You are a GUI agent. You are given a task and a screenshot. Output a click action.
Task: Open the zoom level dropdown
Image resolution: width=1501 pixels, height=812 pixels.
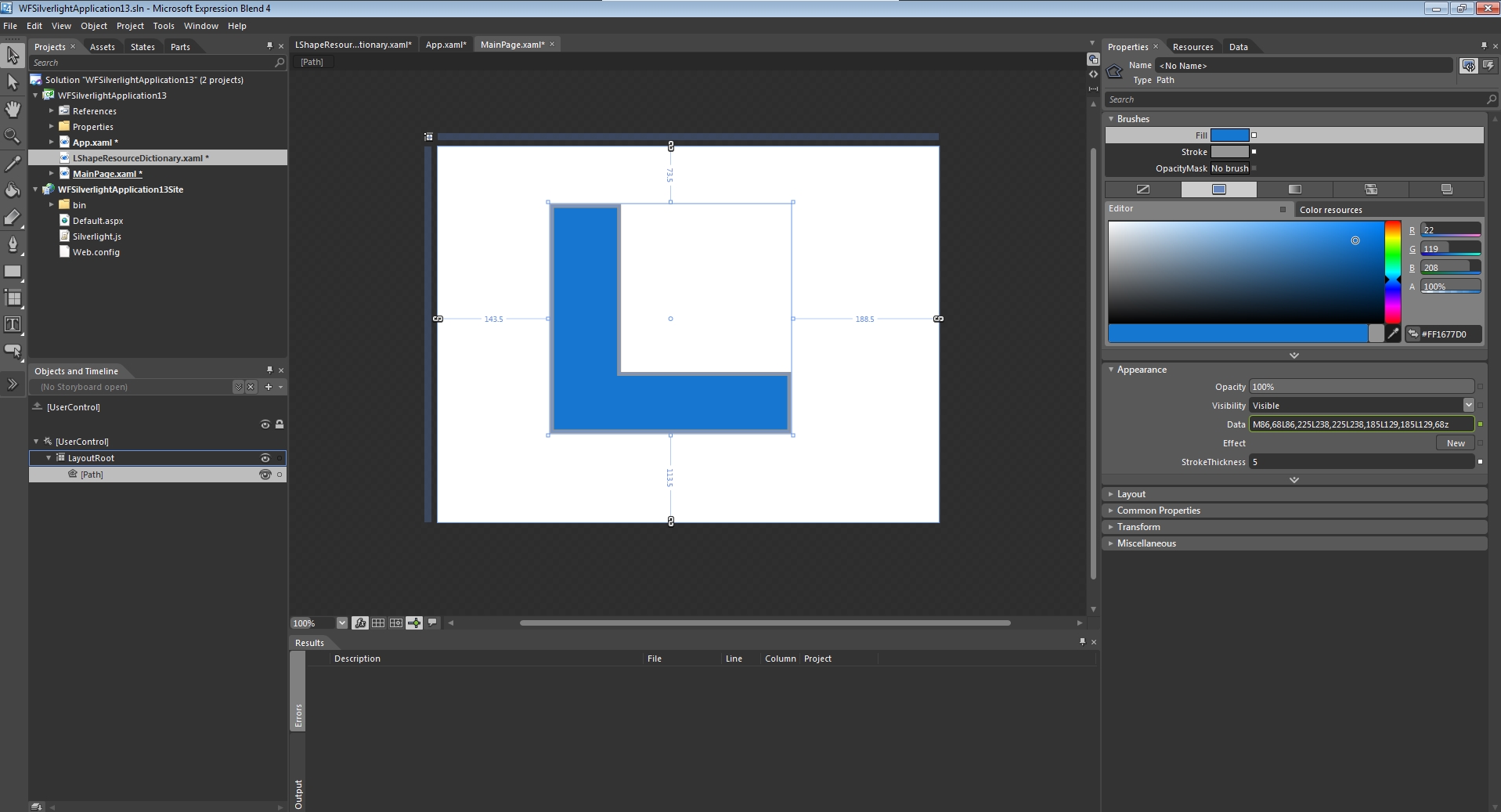pyautogui.click(x=341, y=623)
